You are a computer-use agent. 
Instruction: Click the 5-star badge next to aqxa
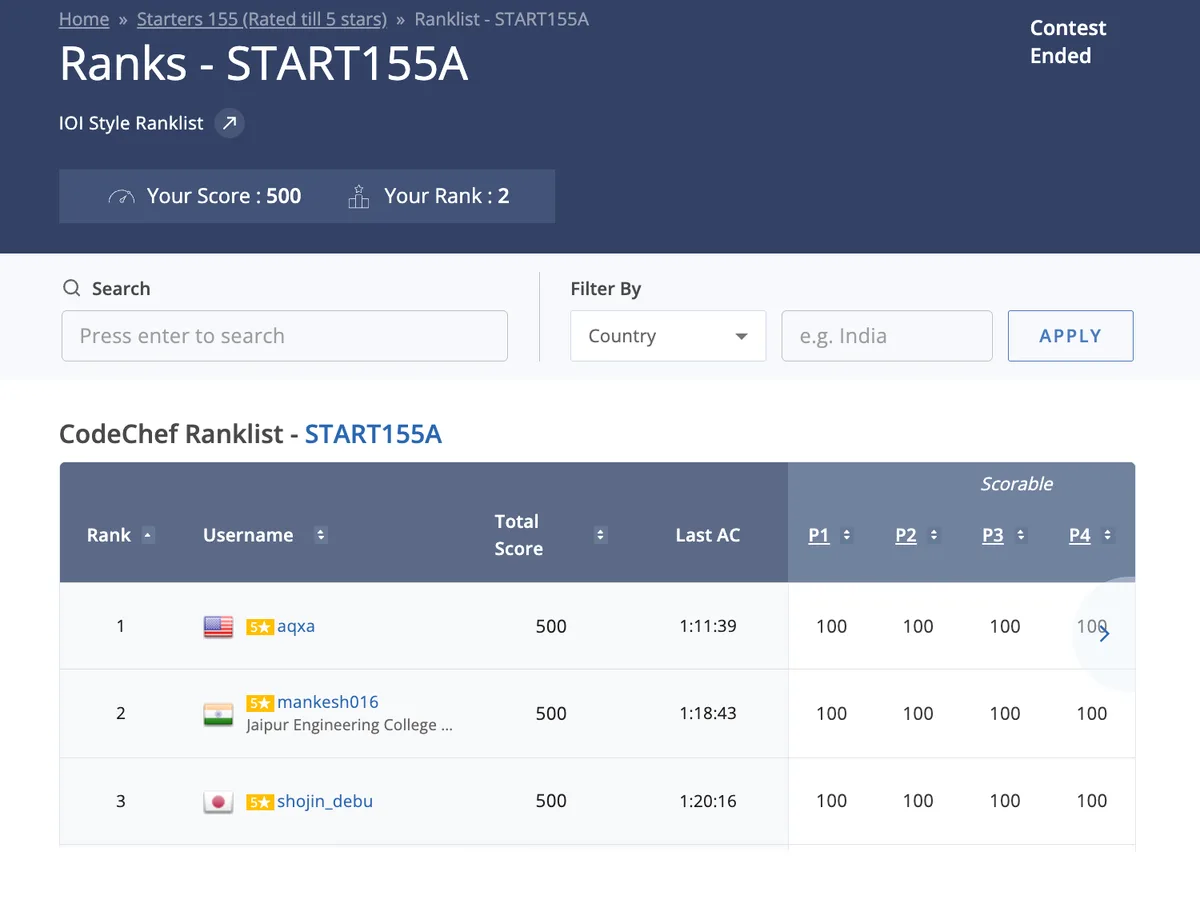point(260,627)
